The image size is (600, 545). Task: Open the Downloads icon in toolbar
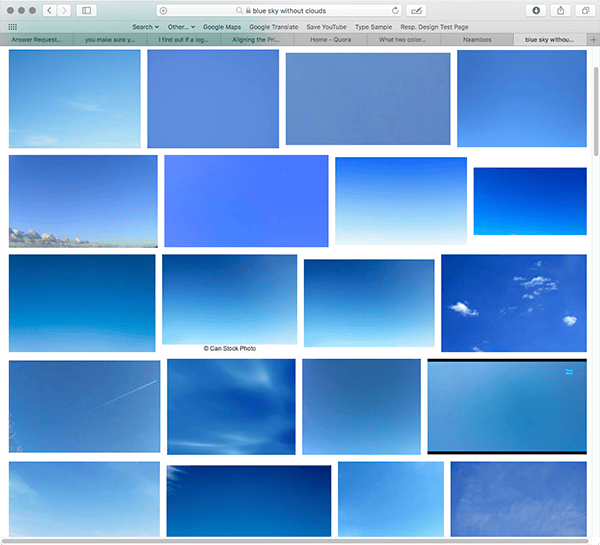(536, 10)
